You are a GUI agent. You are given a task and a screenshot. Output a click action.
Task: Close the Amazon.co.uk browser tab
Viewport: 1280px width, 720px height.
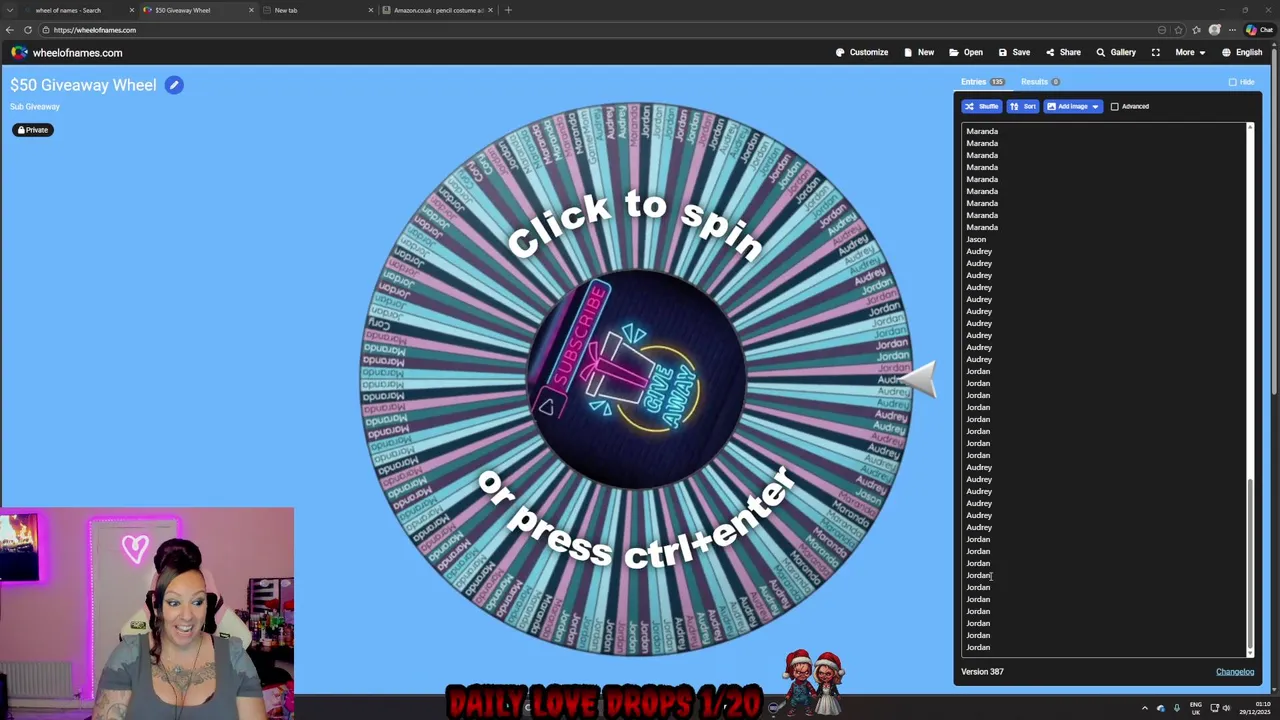coord(491,10)
